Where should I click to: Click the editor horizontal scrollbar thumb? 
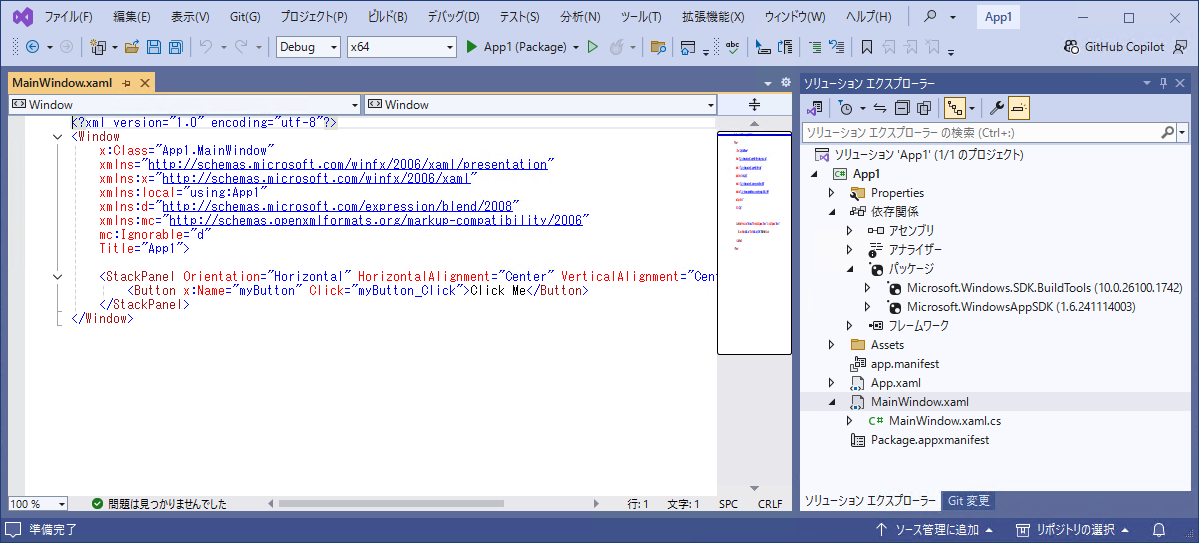pos(392,504)
